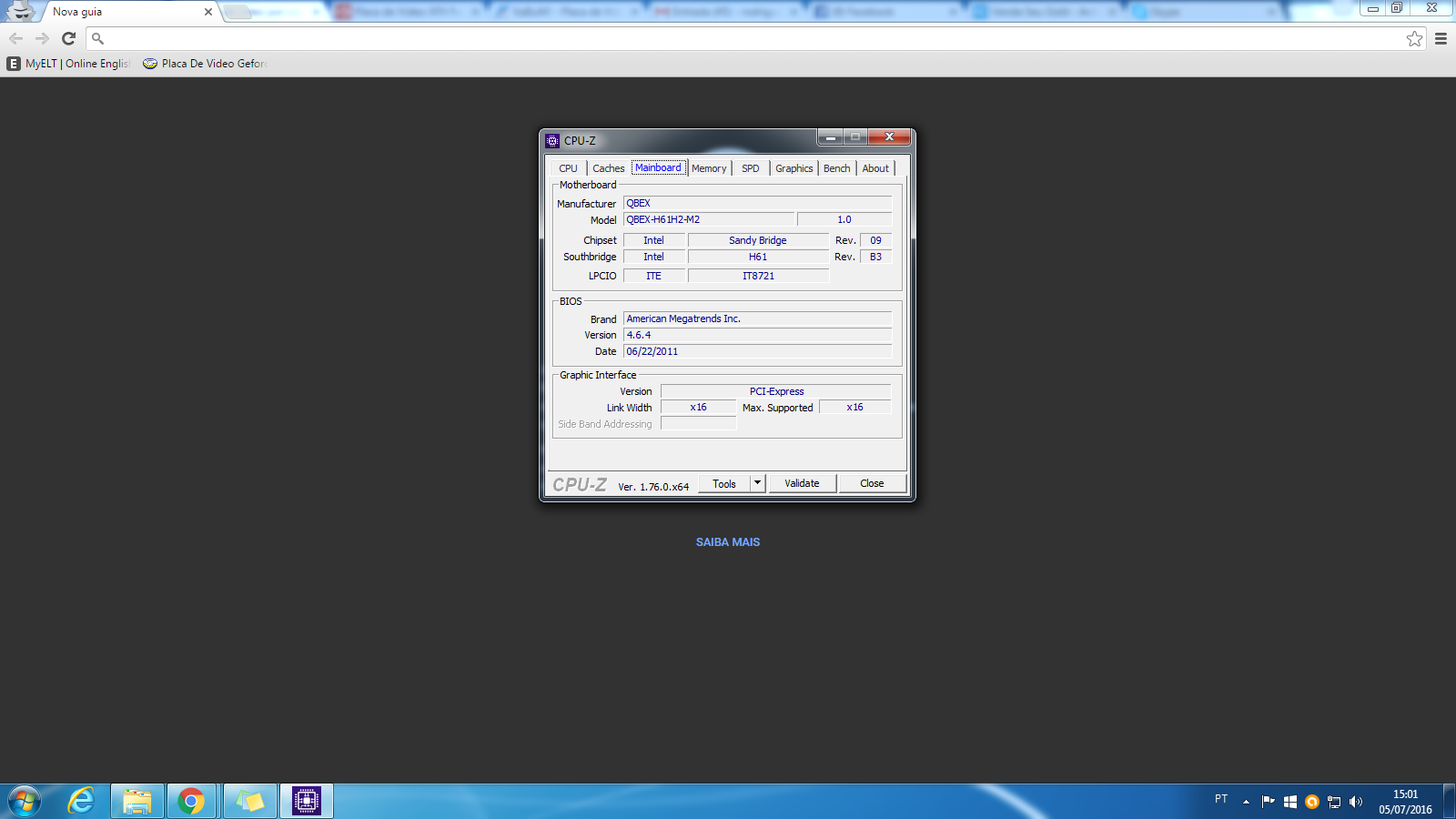Reload the page with refresh icon

[x=68, y=38]
